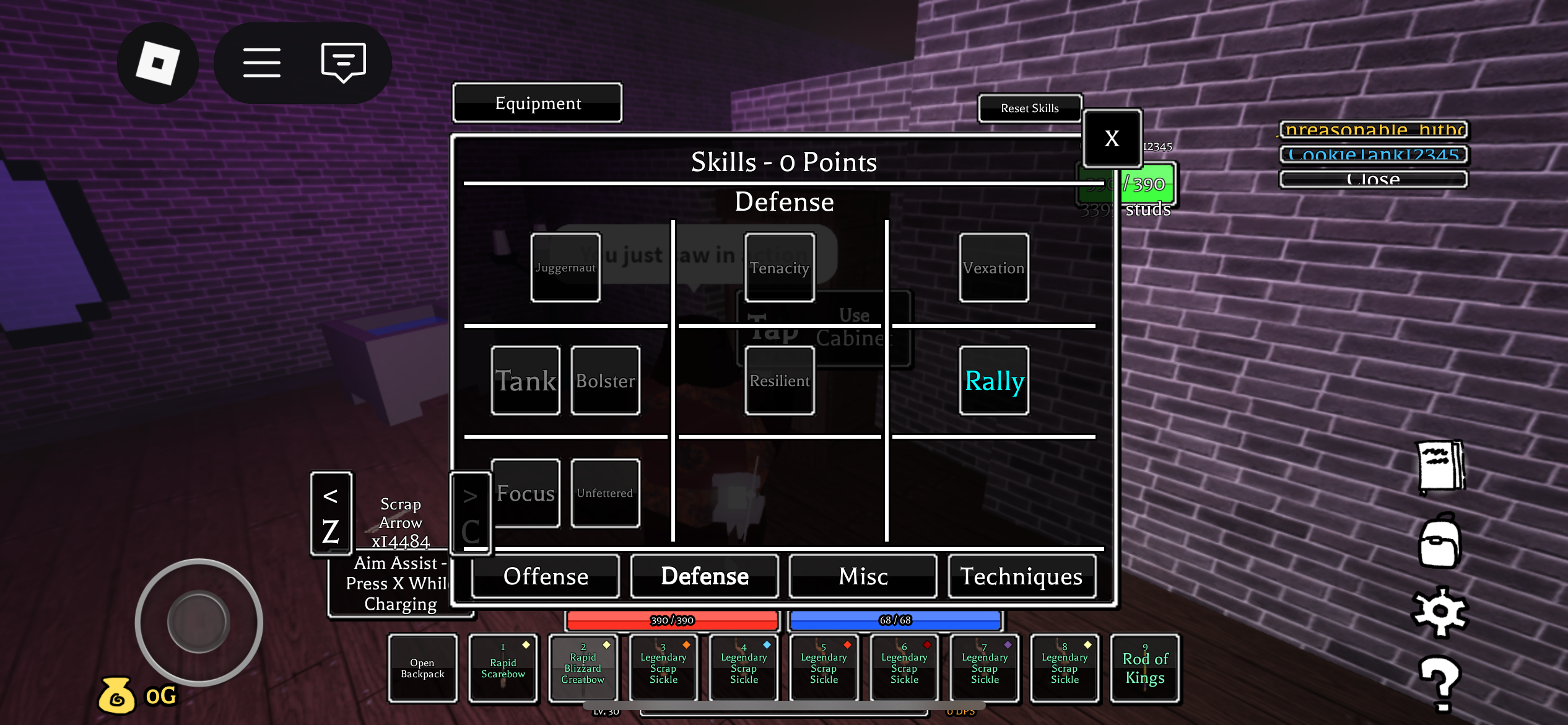Viewport: 1568px width, 725px height.
Task: Switch to the Defense tab
Action: tap(705, 576)
